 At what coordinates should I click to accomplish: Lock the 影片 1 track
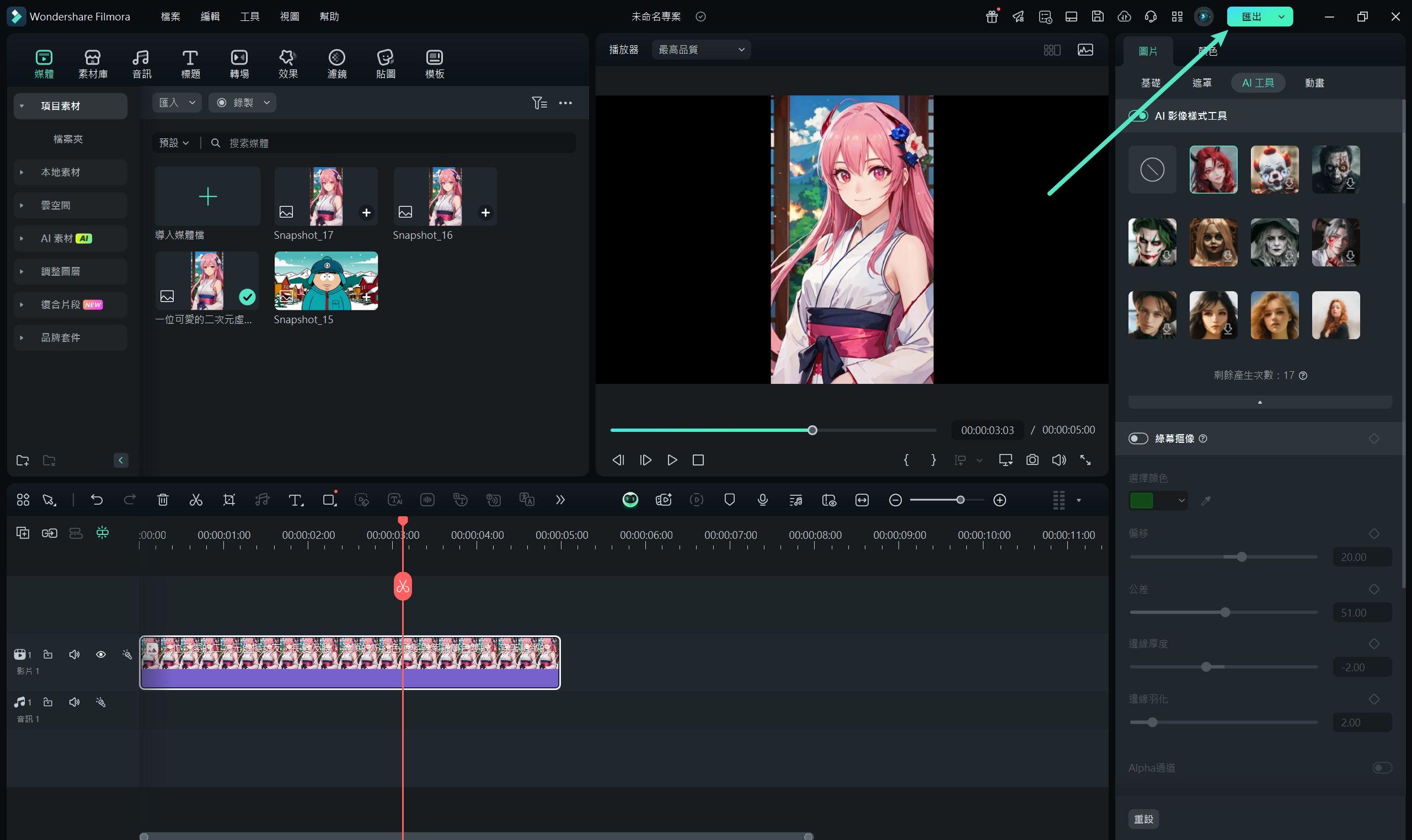[x=48, y=654]
